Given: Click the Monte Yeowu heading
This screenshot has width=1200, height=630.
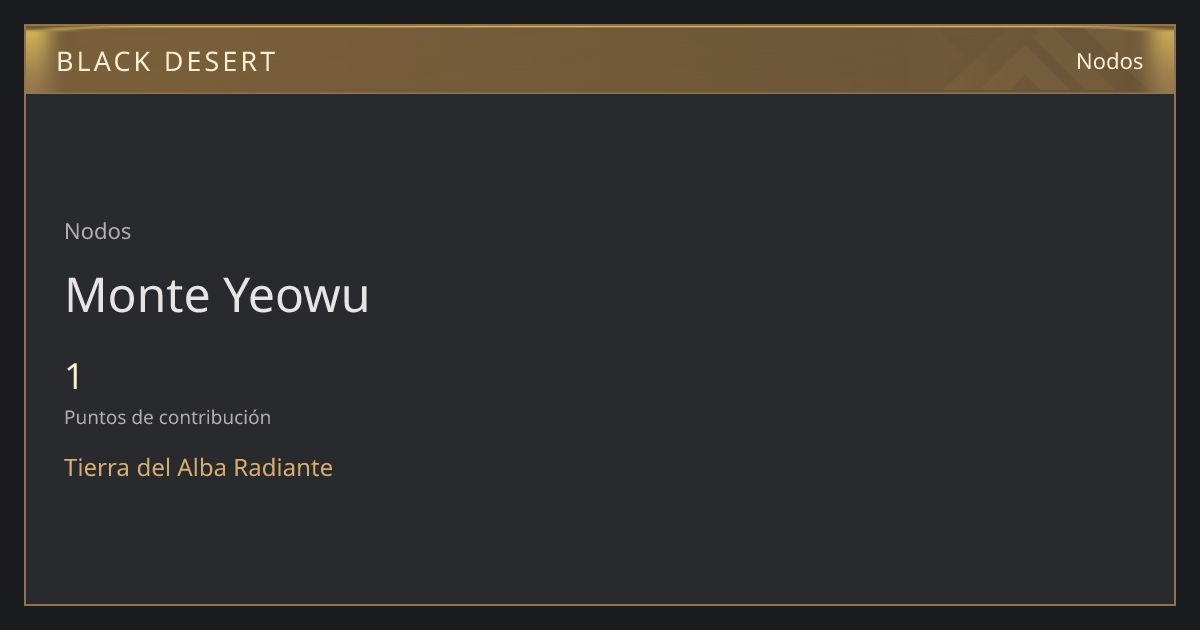Looking at the screenshot, I should (217, 296).
